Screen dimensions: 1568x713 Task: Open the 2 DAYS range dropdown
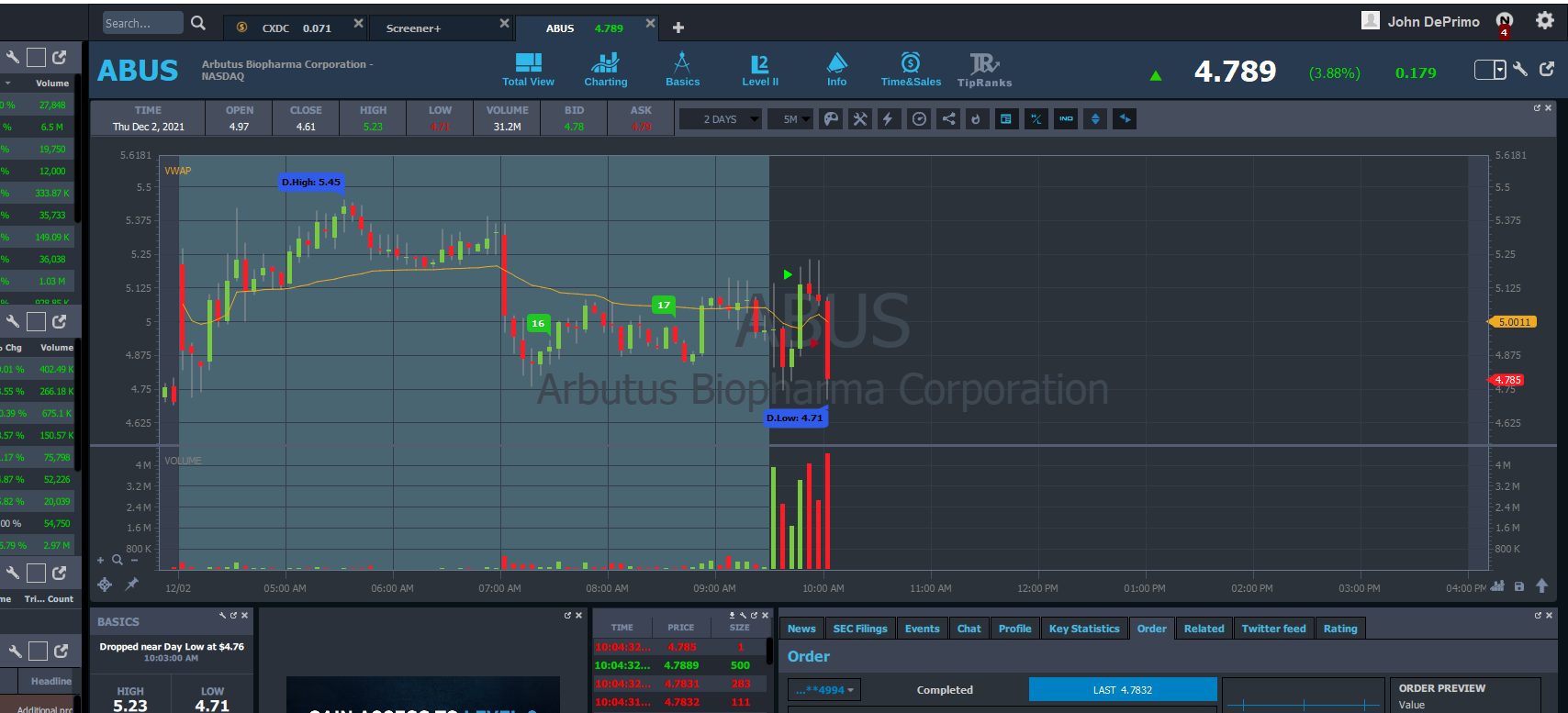(721, 119)
